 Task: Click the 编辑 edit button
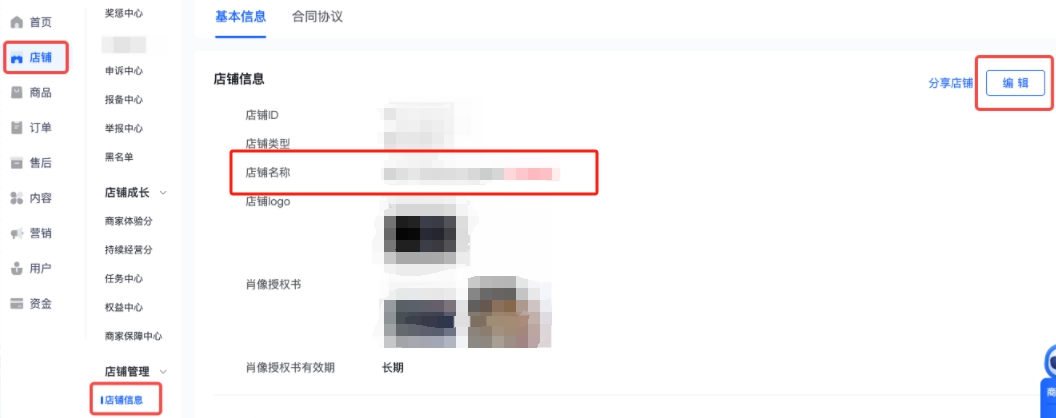pos(1015,83)
